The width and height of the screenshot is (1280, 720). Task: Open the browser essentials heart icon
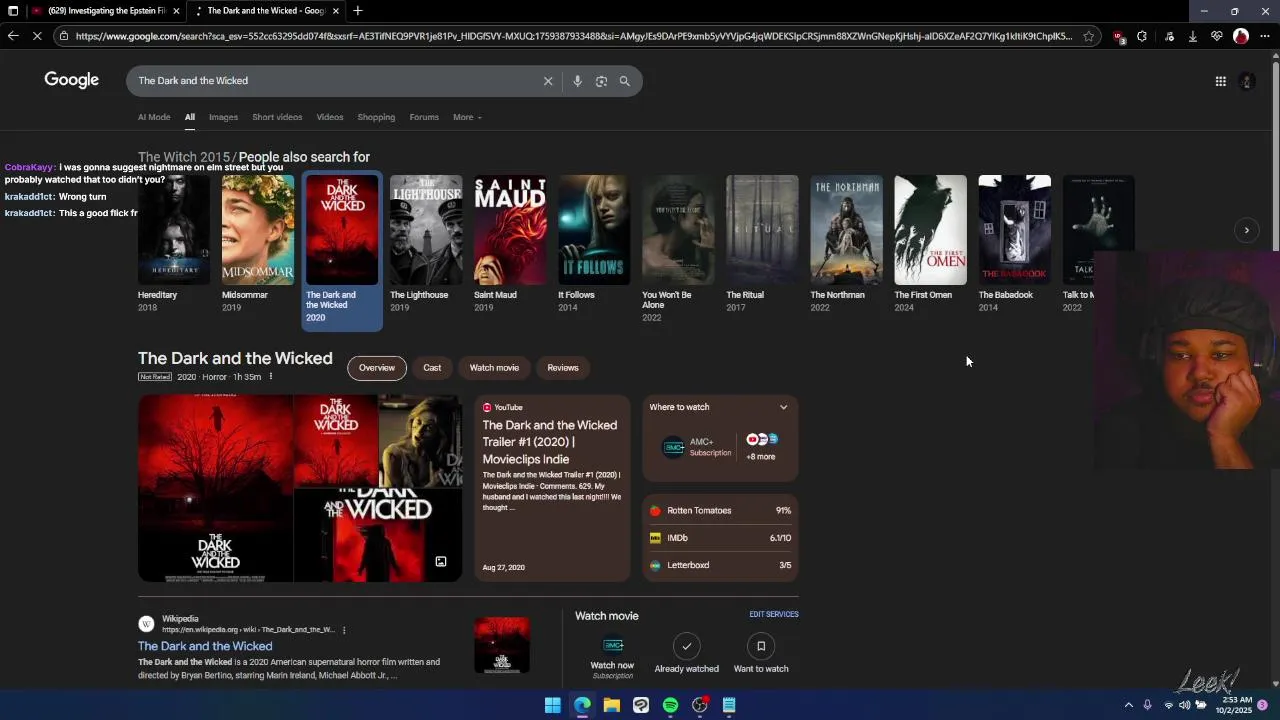tap(1217, 36)
